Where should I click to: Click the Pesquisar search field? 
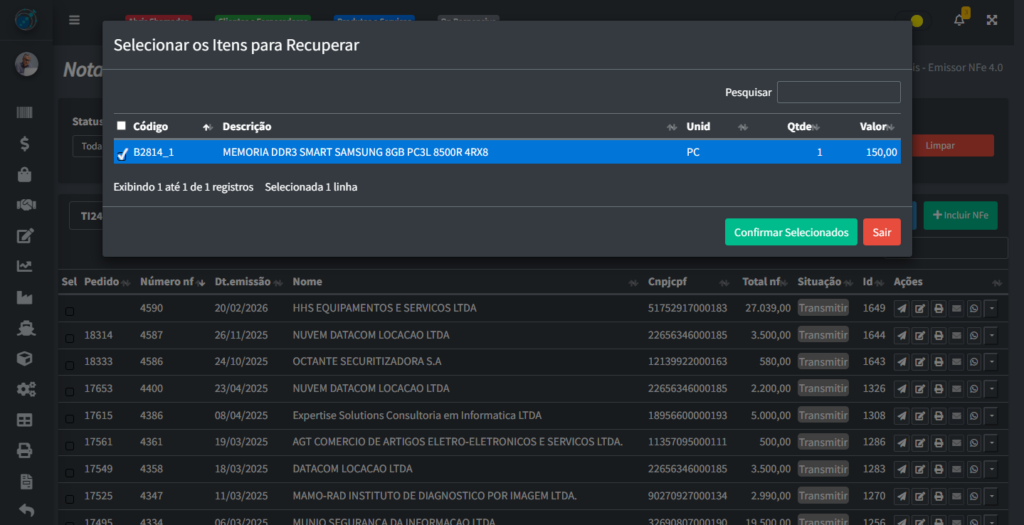coord(838,92)
